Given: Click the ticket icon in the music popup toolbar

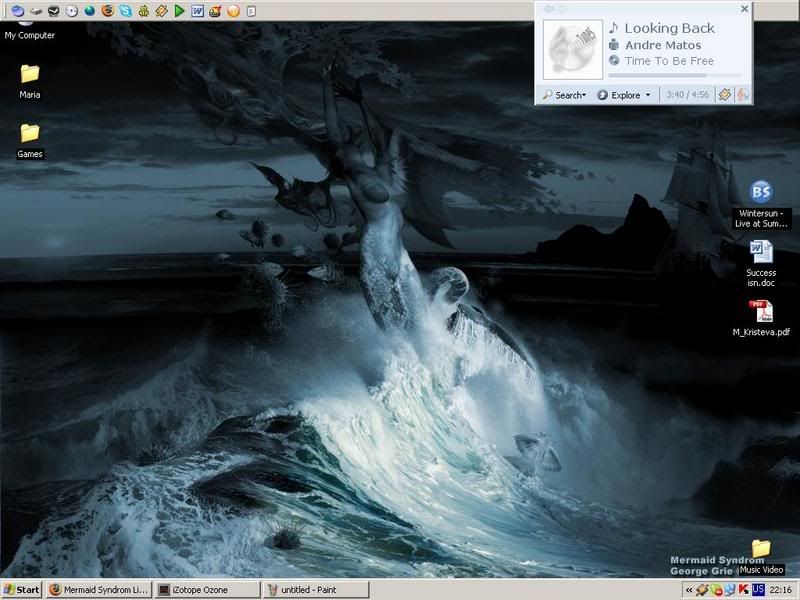Looking at the screenshot, I should 724,95.
